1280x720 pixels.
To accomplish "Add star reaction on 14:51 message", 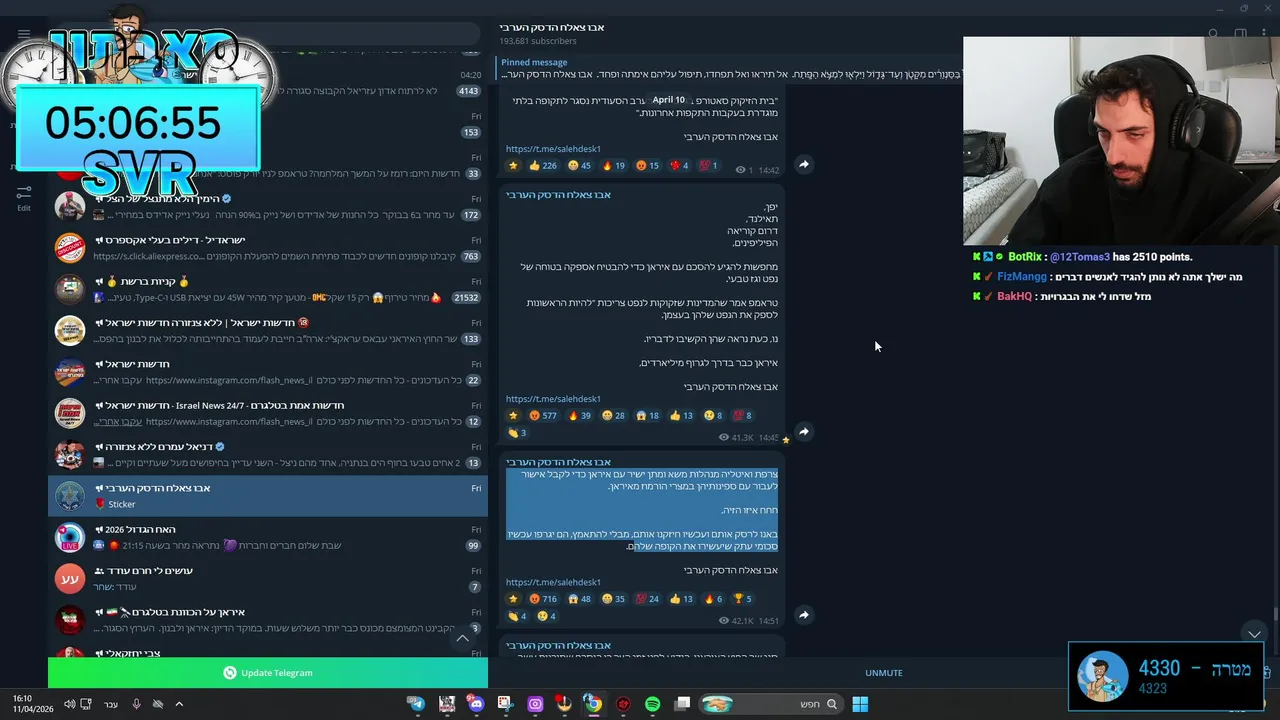I will pos(513,599).
